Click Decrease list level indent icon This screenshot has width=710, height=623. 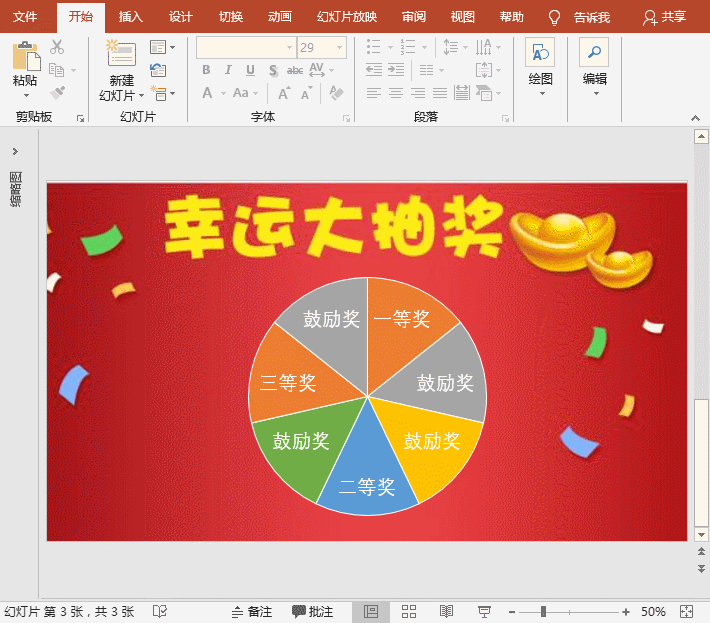pos(374,70)
